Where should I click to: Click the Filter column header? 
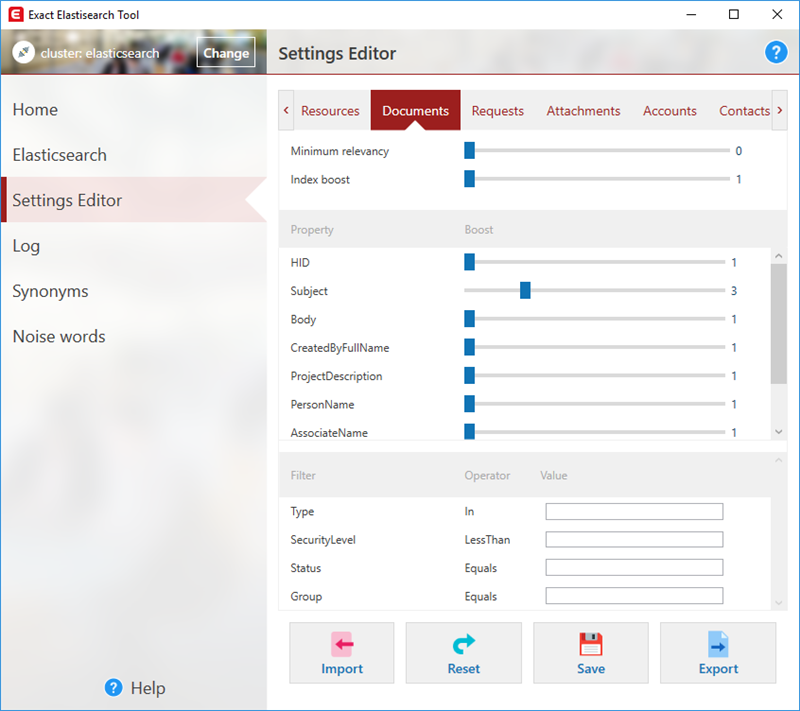(x=303, y=475)
